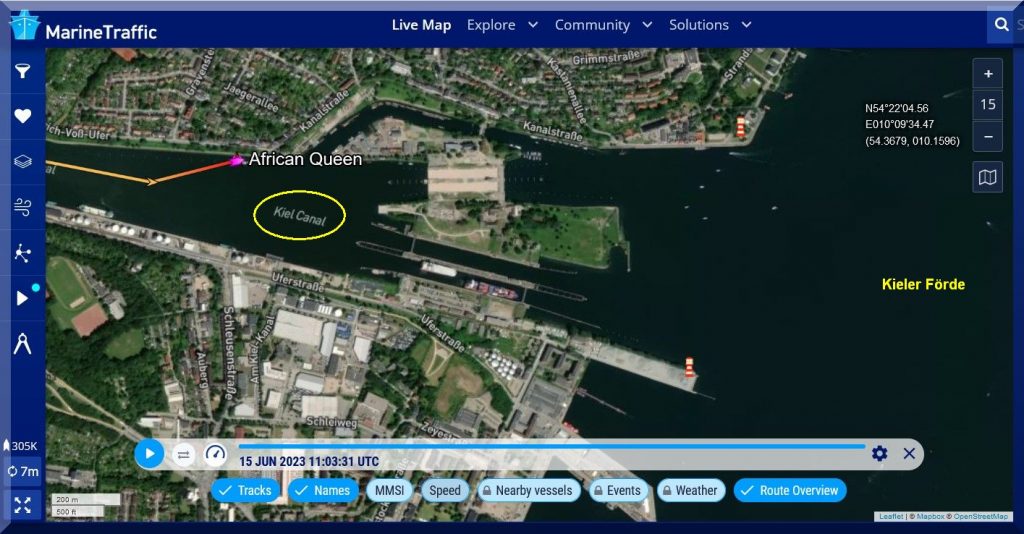Expand the Explore dropdown menu
This screenshot has height=534, width=1024.
(x=502, y=25)
